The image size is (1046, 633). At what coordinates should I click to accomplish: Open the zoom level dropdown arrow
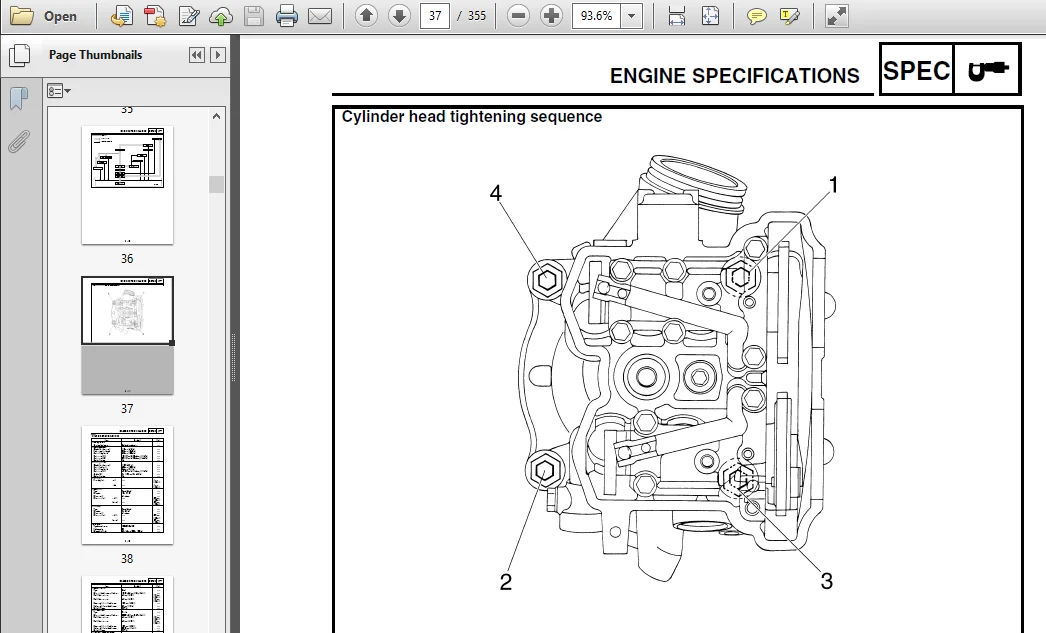point(632,15)
